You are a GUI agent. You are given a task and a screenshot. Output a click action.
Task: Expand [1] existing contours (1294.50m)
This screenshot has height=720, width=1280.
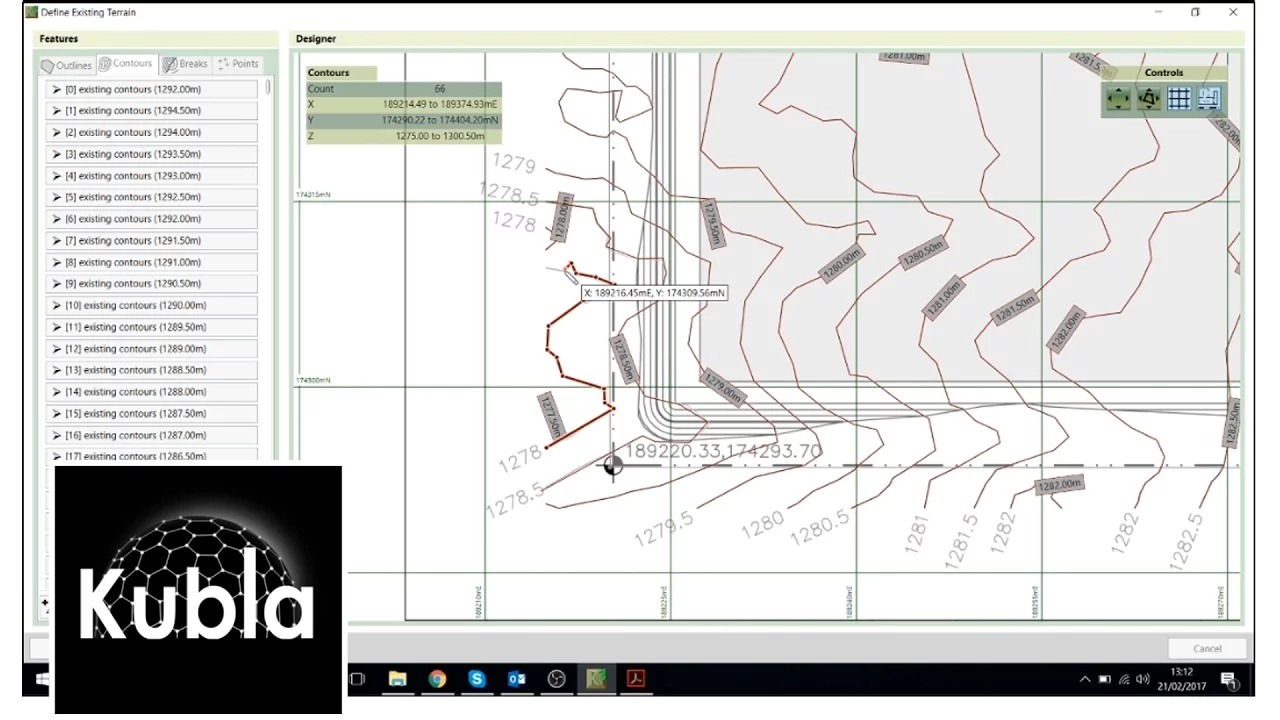(56, 111)
